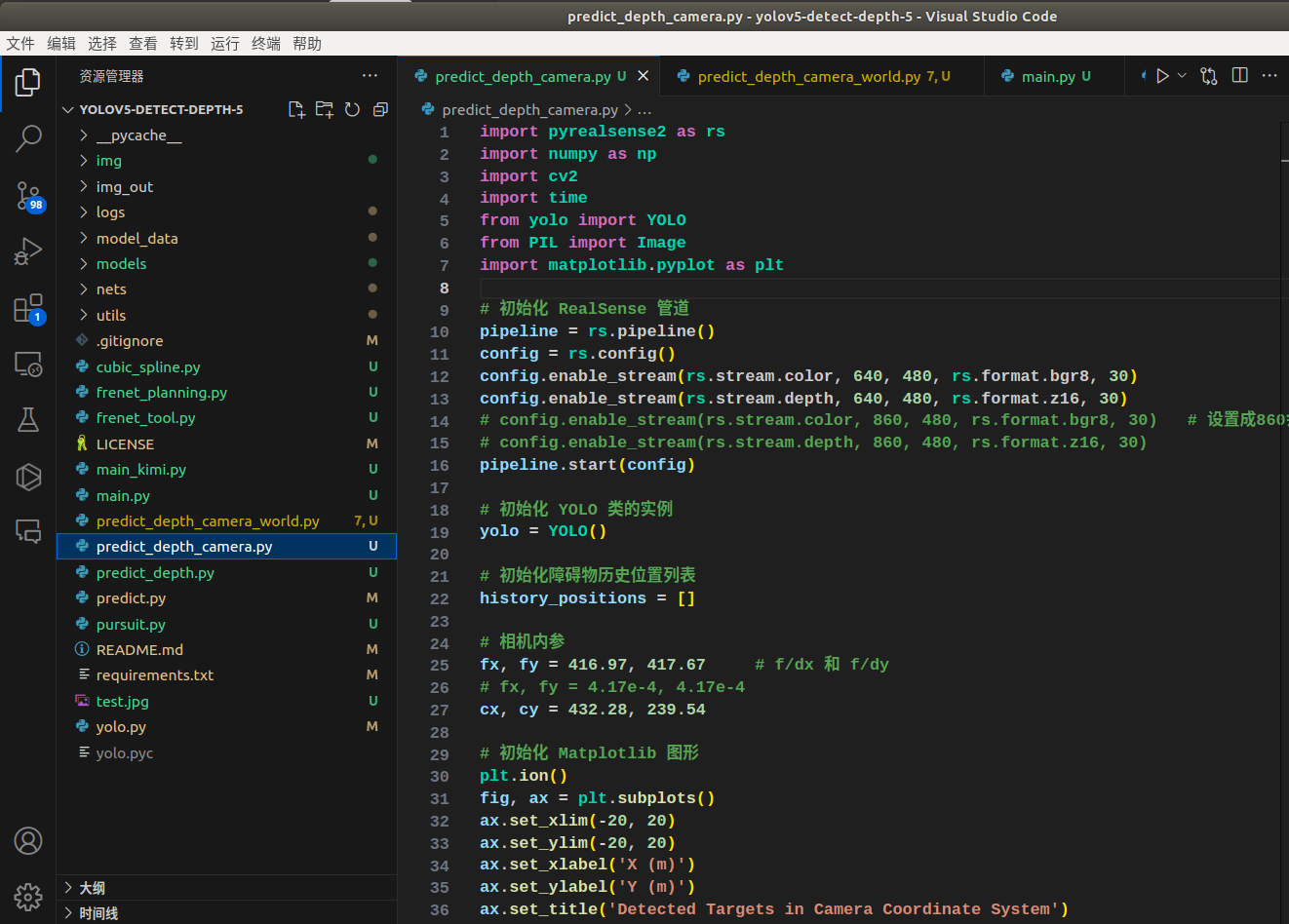1289x924 pixels.
Task: Expand the models folder
Action: 226,264
